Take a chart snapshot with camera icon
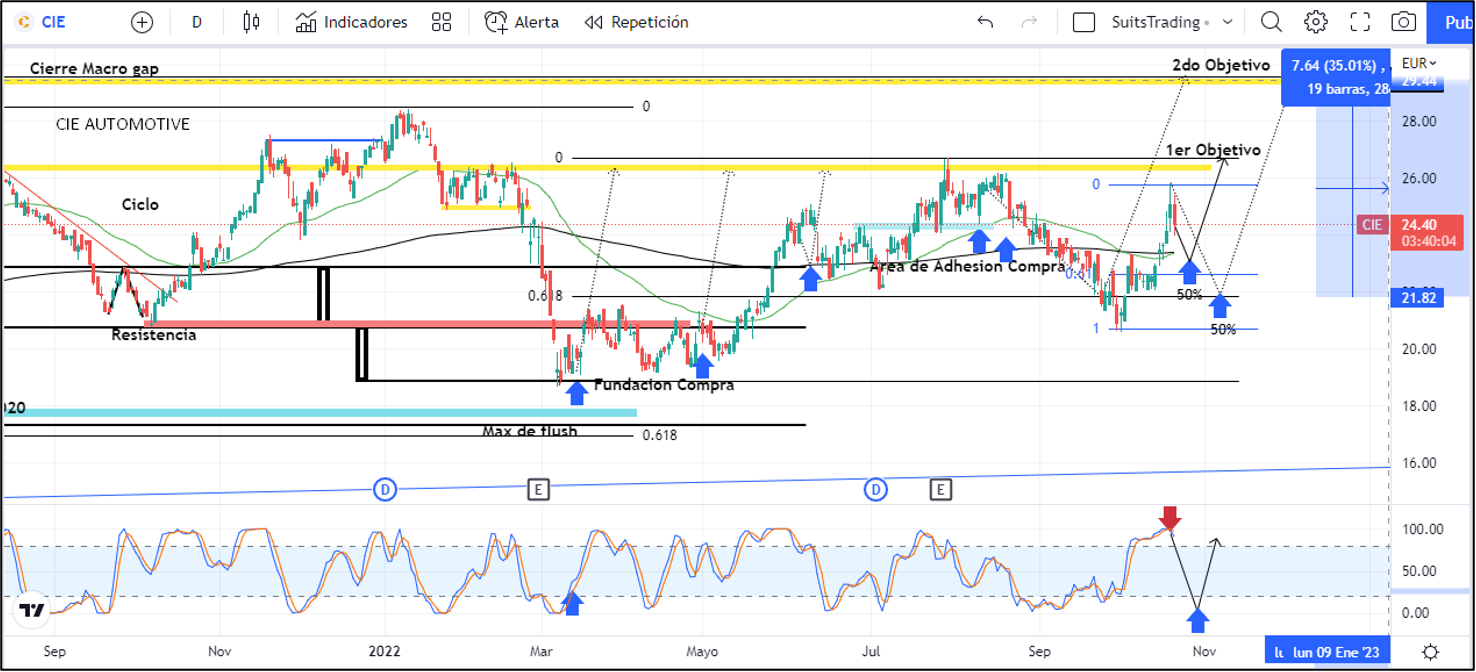 click(1404, 22)
